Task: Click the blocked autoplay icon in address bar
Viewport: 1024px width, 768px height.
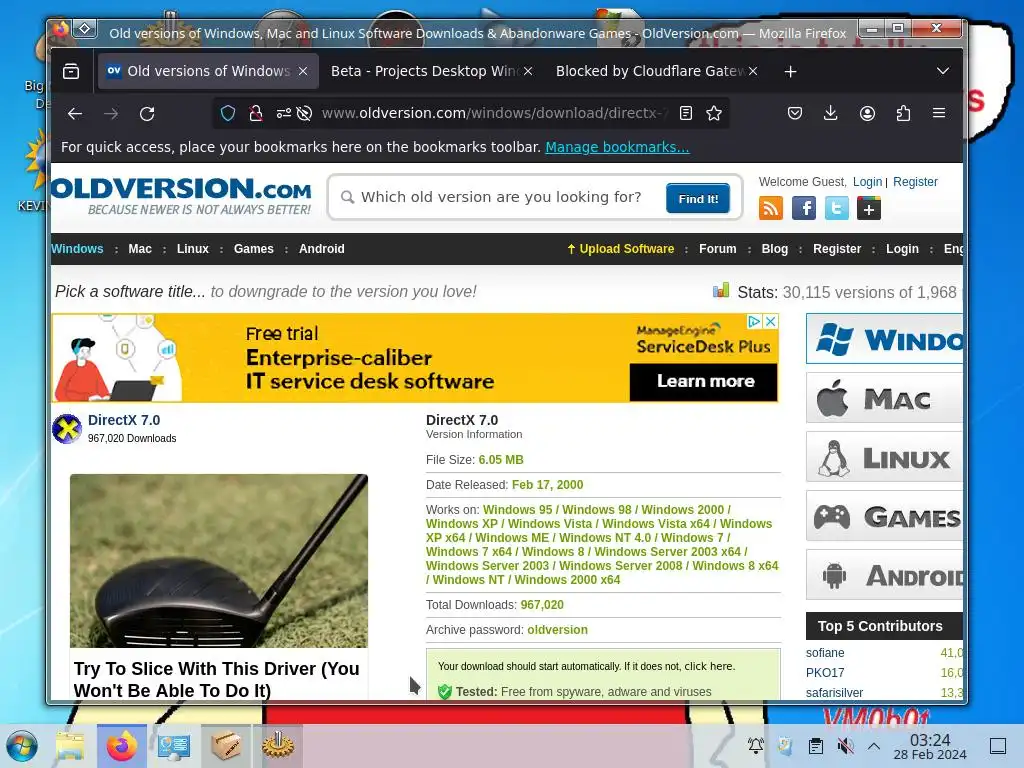Action: (304, 114)
